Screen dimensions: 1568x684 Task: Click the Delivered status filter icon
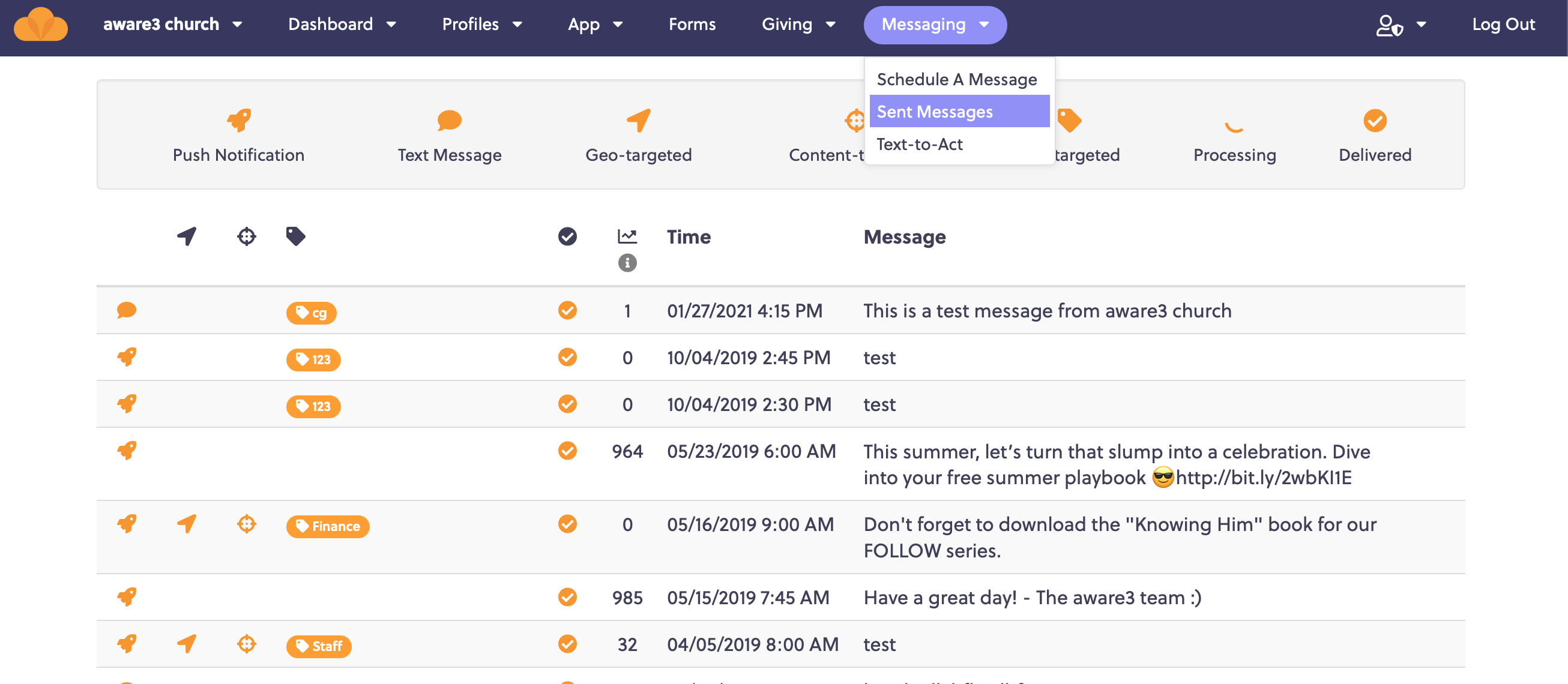tap(1375, 121)
